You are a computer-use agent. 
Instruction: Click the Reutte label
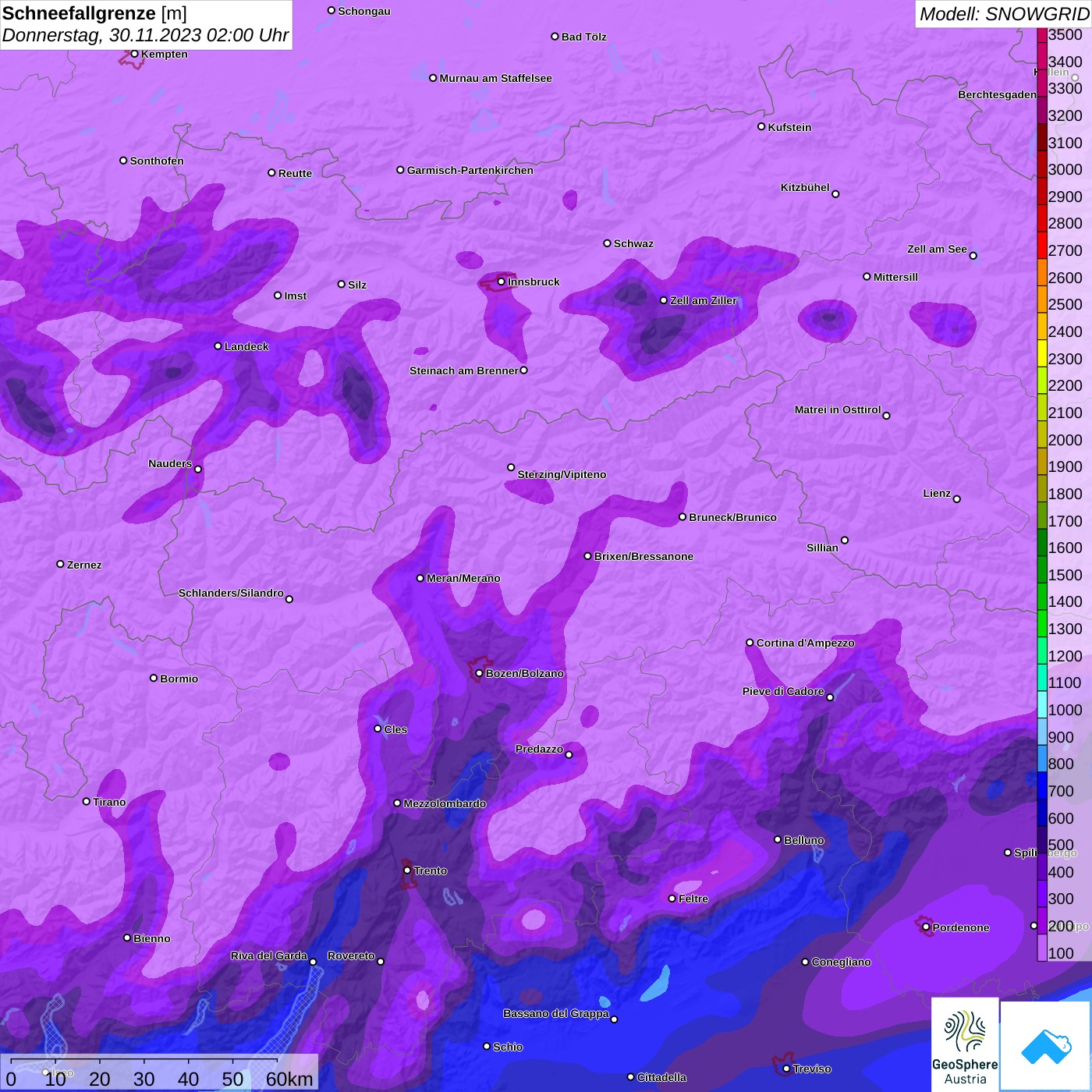[295, 173]
